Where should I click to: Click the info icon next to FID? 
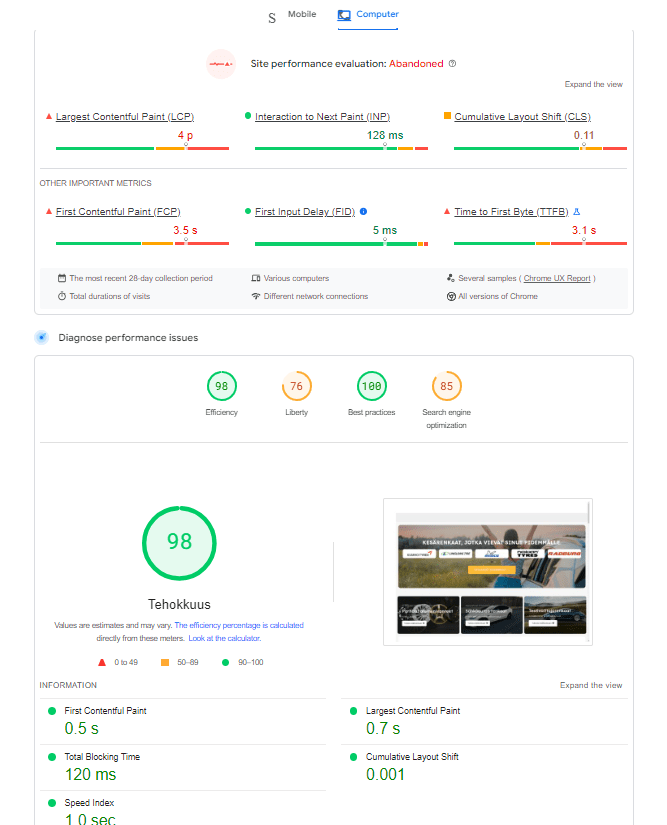pos(363,212)
